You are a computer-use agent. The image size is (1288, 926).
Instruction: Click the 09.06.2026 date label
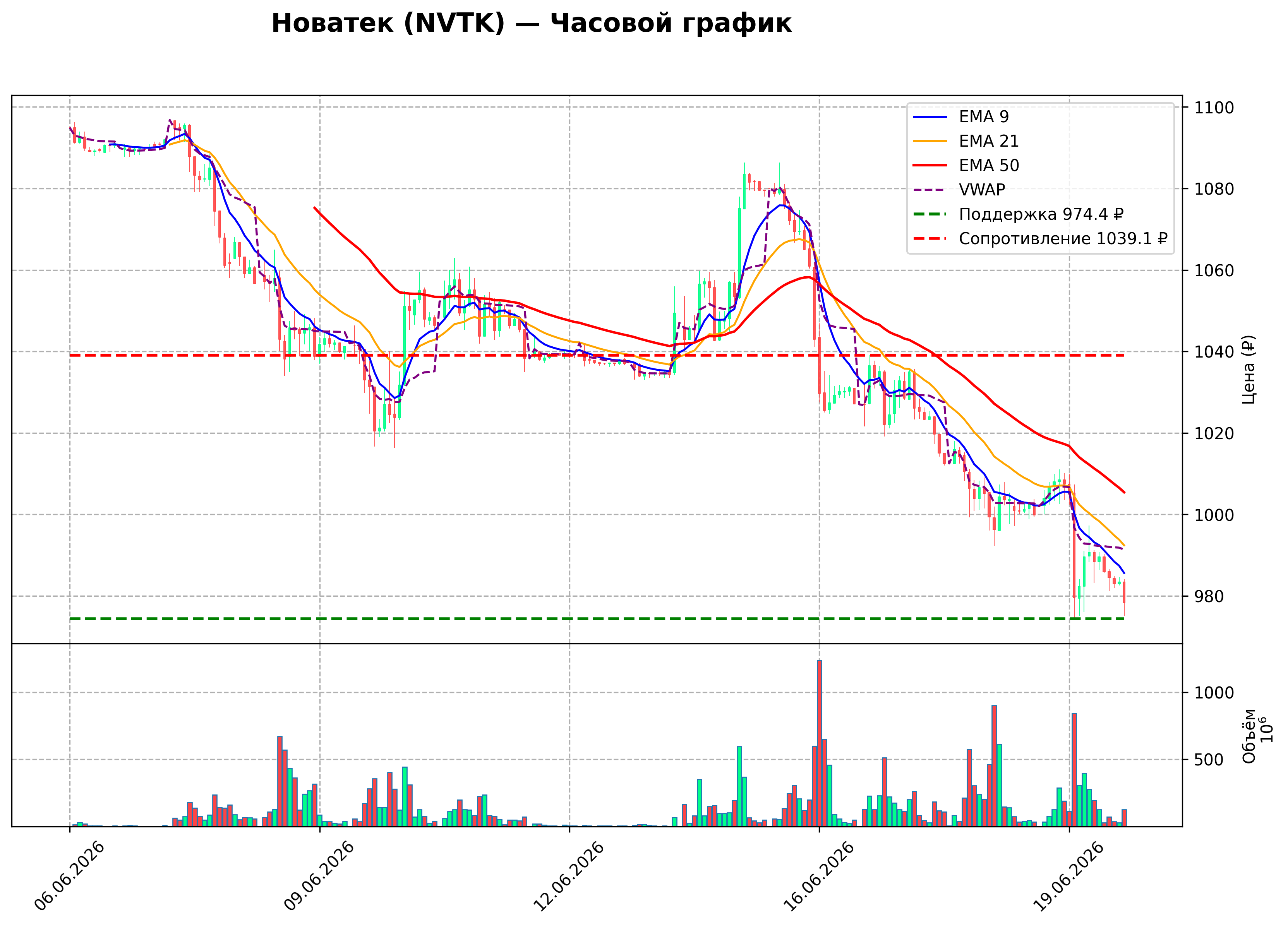click(319, 876)
